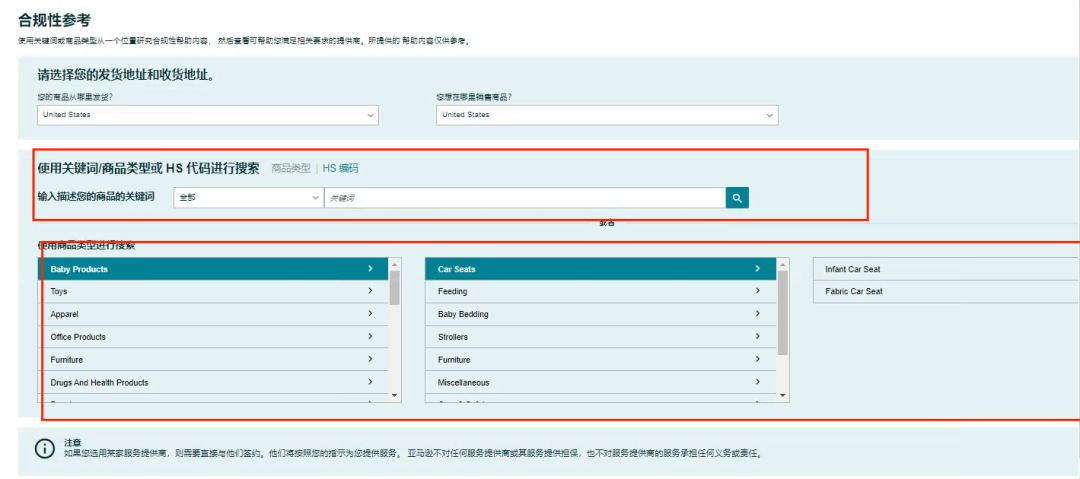Image resolution: width=1080 pixels, height=479 pixels.
Task: Switch to the 商品类型 tab
Action: click(x=291, y=168)
